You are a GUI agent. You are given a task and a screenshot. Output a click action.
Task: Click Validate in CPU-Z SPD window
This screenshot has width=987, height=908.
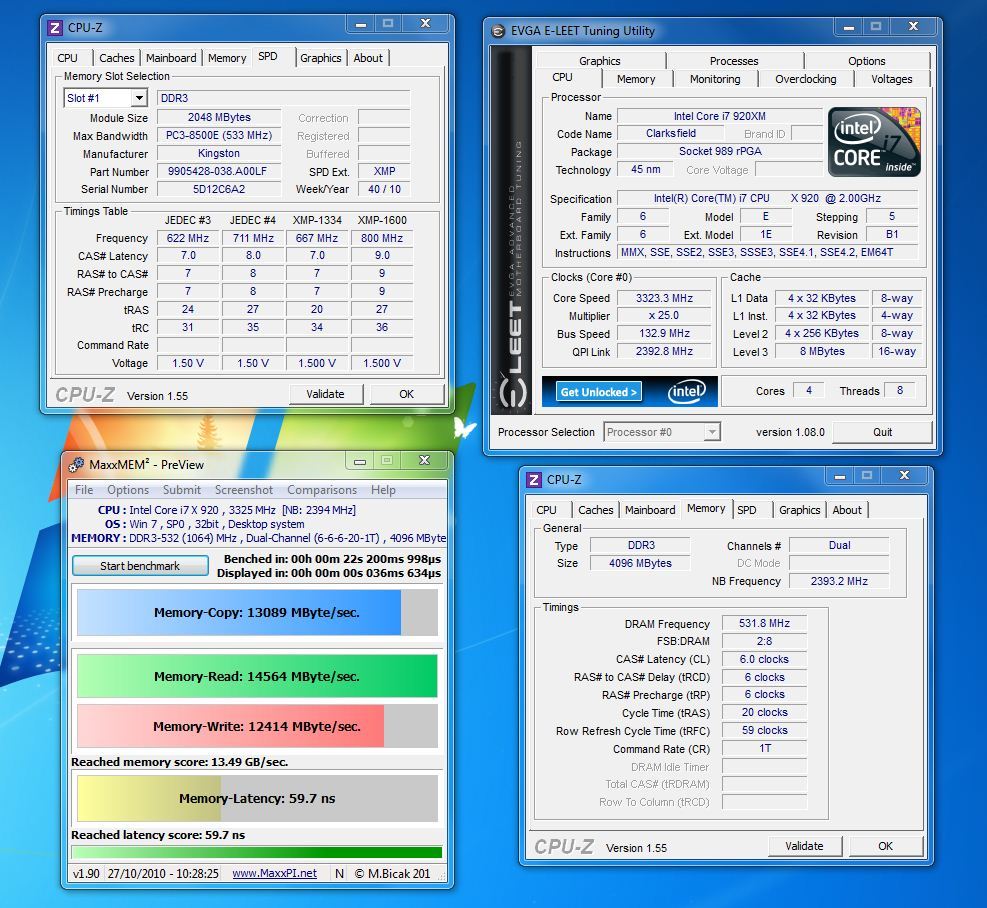tap(325, 394)
